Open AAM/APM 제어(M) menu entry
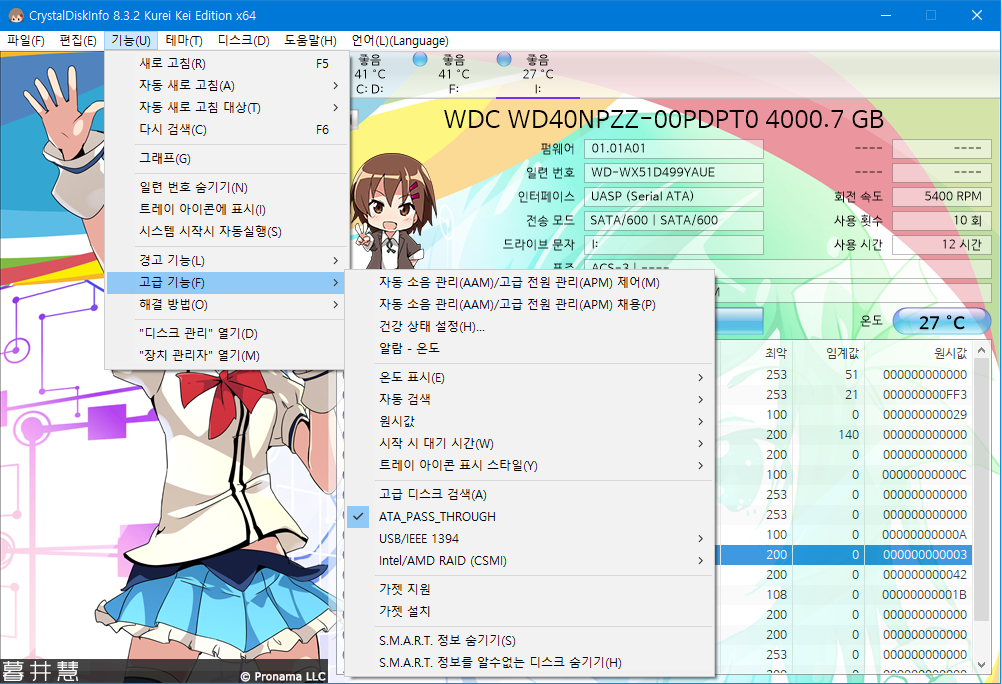The height and width of the screenshot is (684, 1002). click(x=529, y=283)
